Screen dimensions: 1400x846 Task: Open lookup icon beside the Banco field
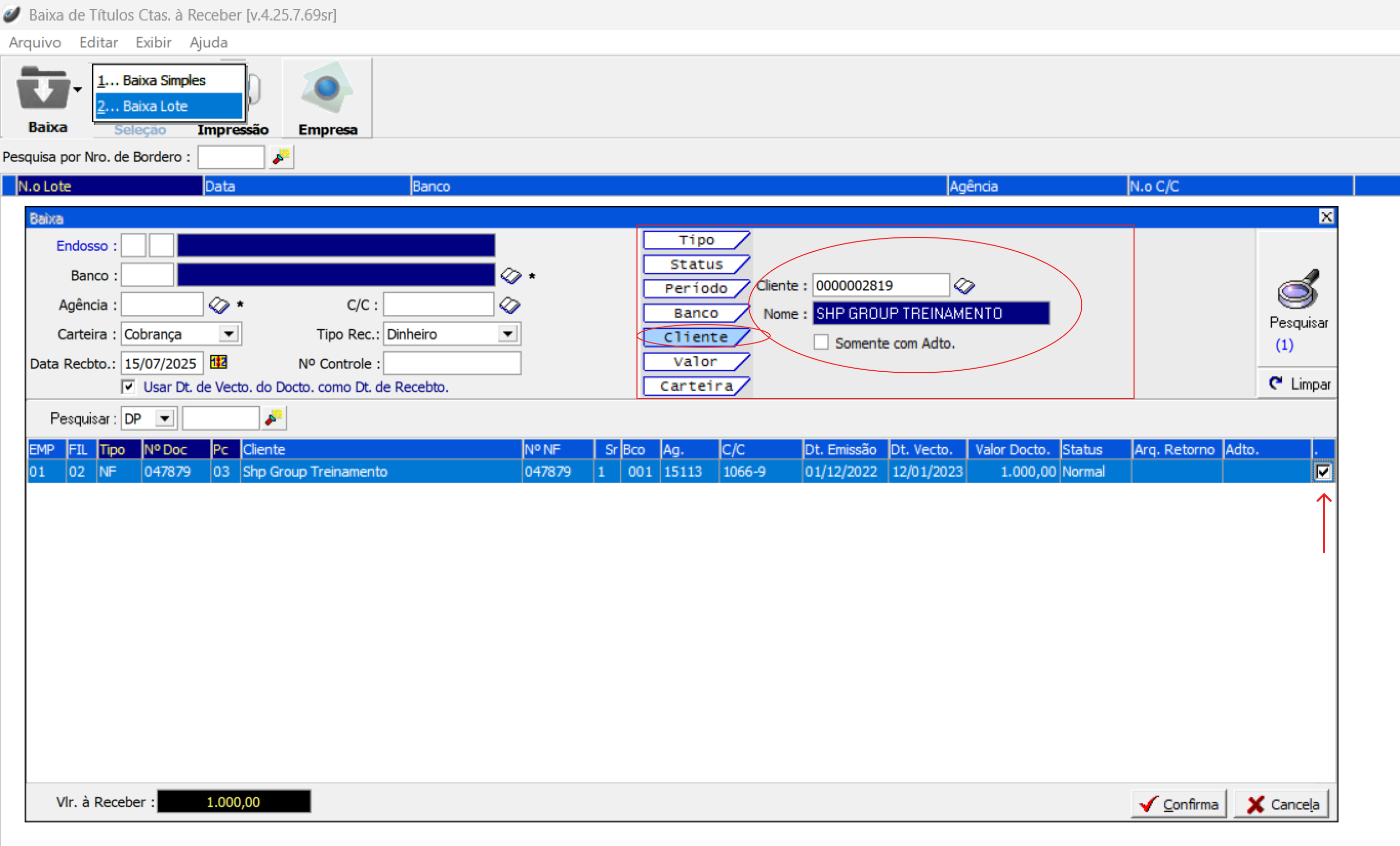click(510, 276)
